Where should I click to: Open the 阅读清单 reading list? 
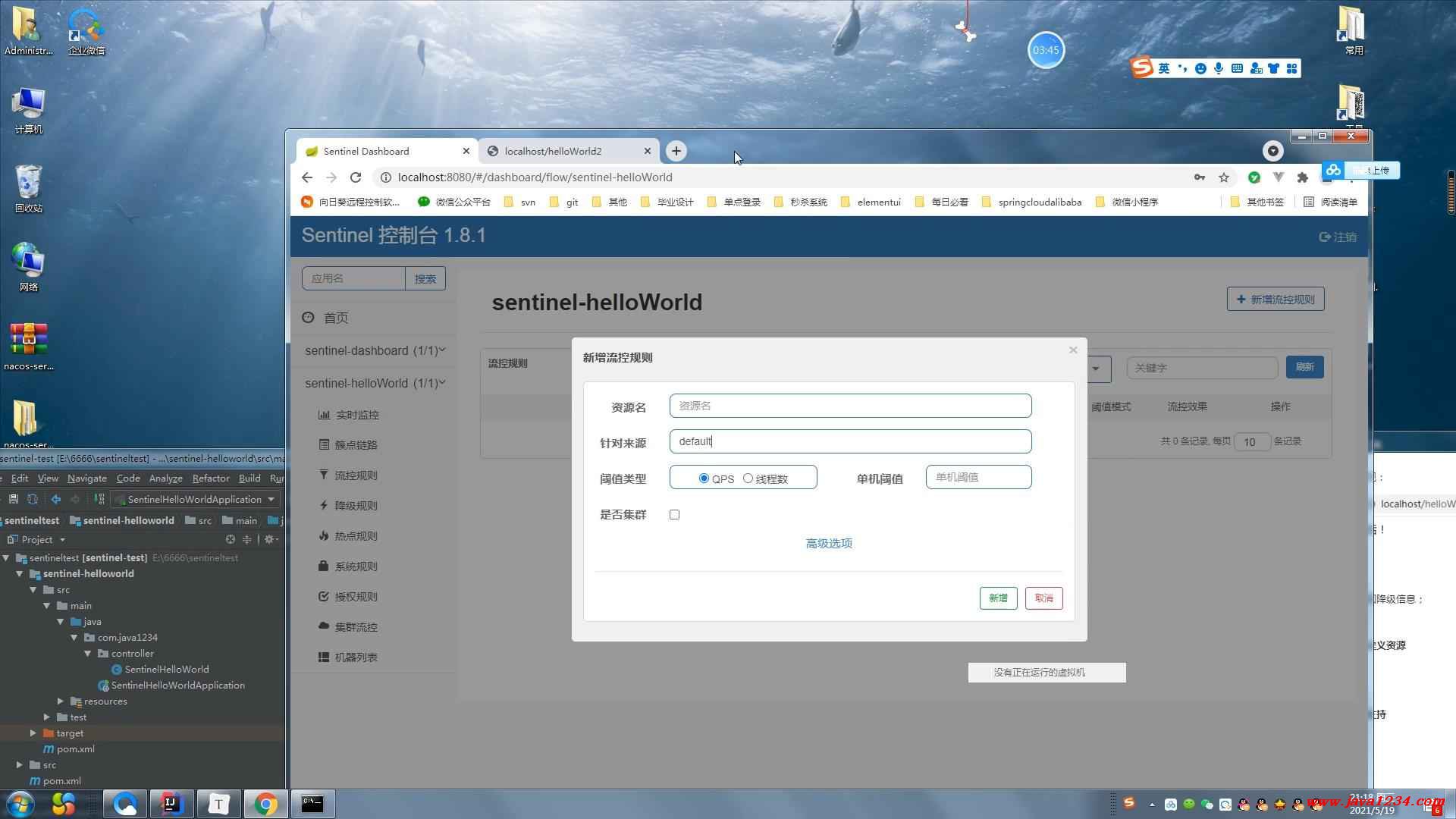[1331, 202]
